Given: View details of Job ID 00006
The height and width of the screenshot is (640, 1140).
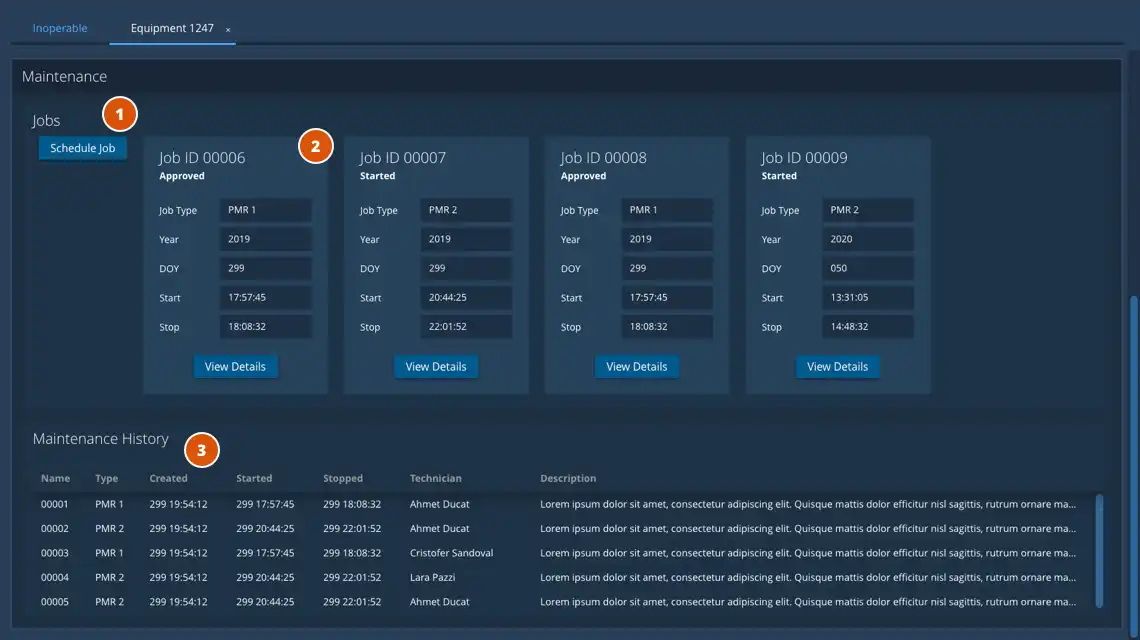Looking at the screenshot, I should click(235, 366).
